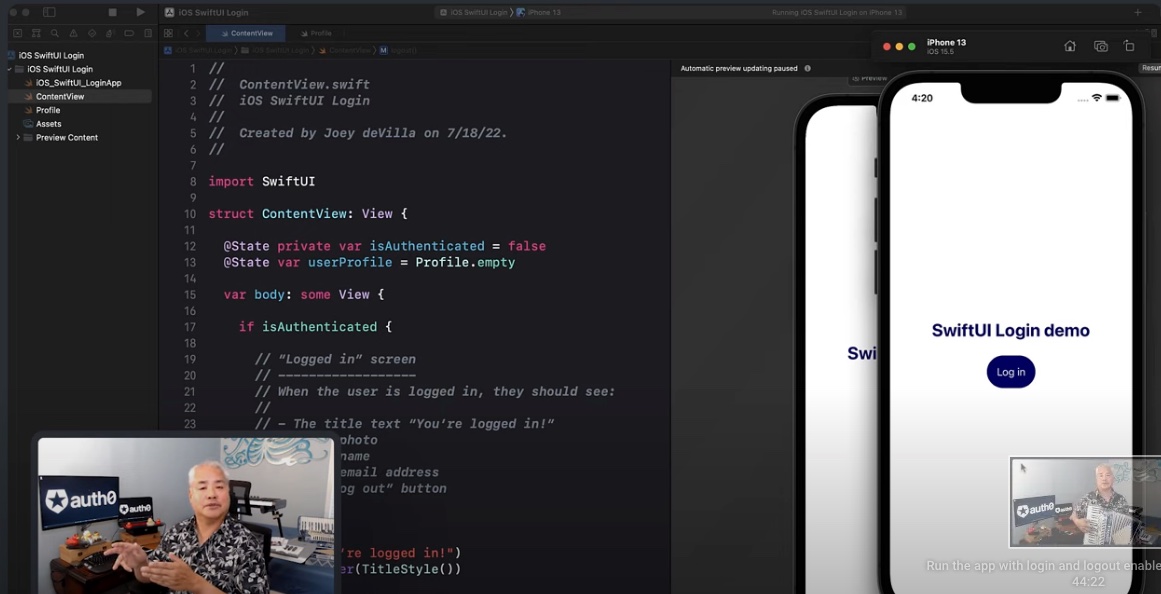Open the Report navigator icon
Viewport: 1161px width, 594px height.
click(x=148, y=33)
